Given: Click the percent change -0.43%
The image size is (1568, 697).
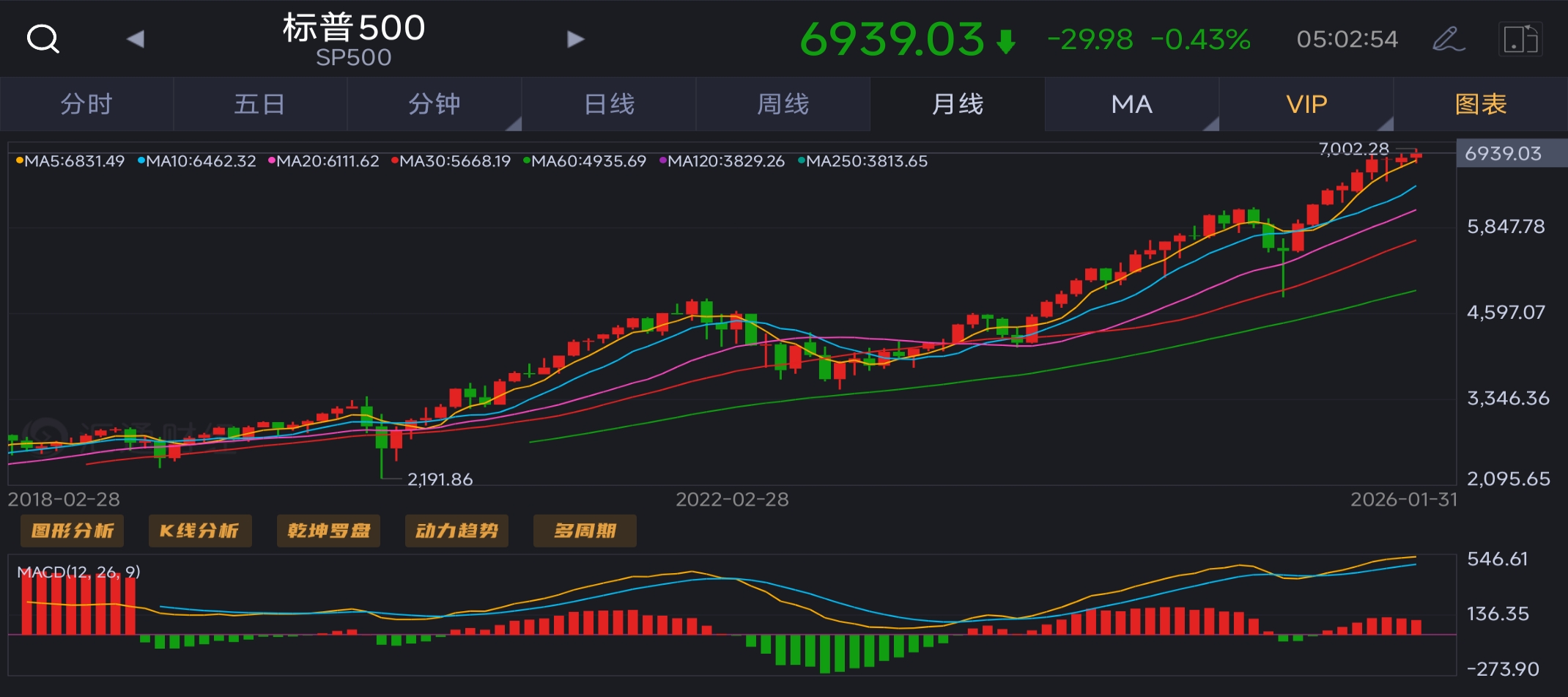Looking at the screenshot, I should (1201, 40).
